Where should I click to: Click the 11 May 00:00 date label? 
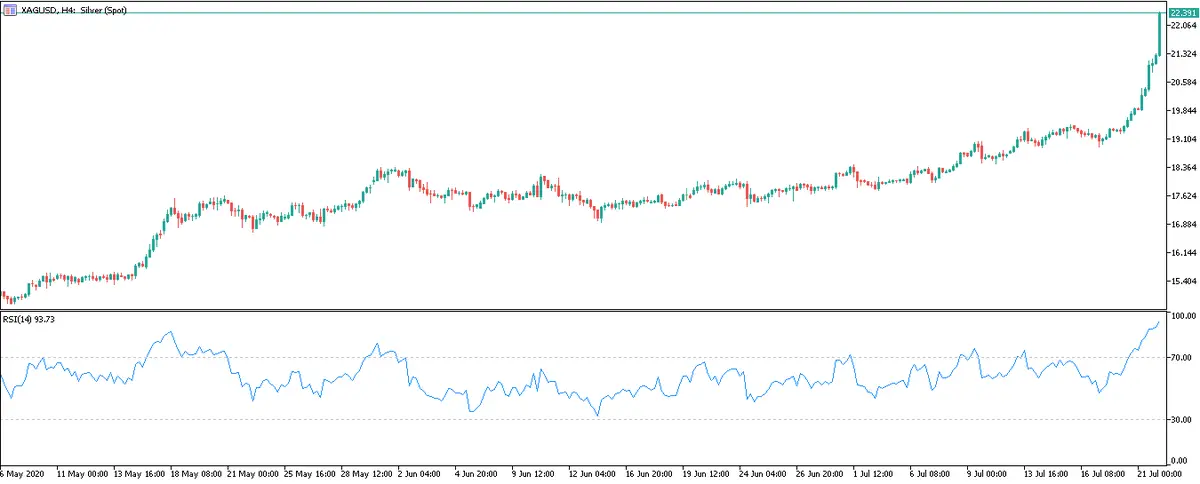(x=81, y=472)
